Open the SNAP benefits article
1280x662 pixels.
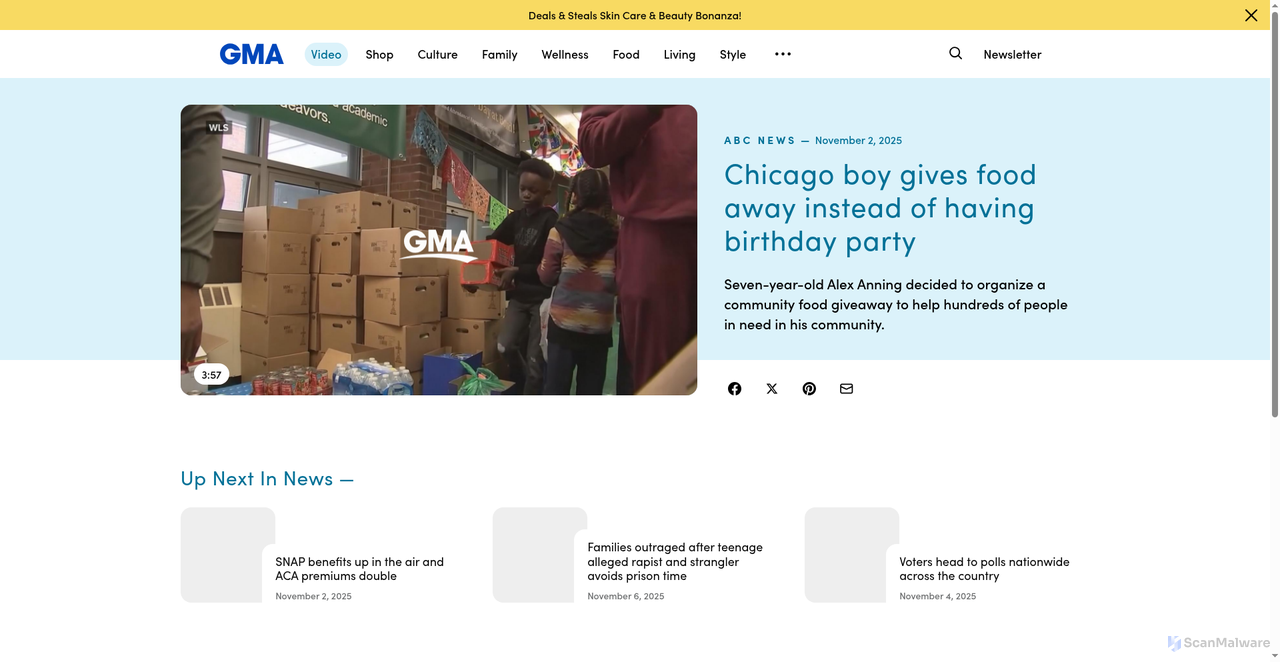359,568
